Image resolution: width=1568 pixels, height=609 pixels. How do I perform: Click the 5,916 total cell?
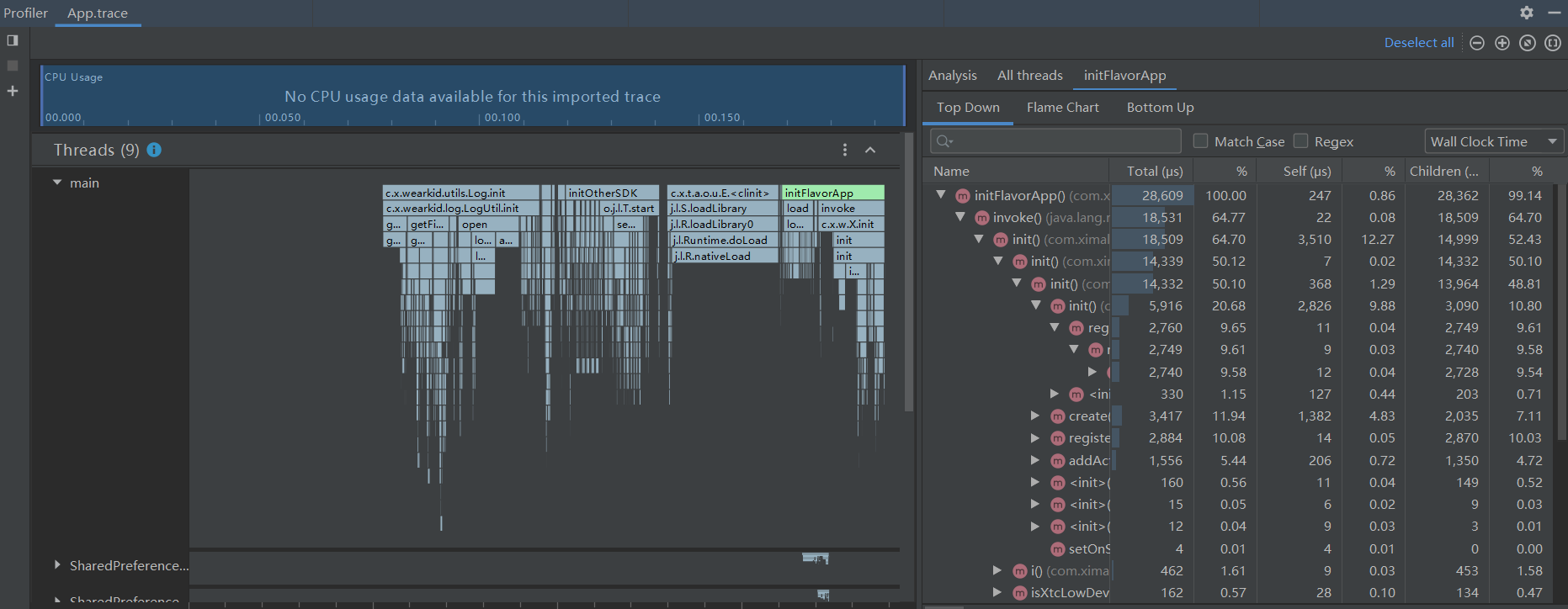(1151, 305)
